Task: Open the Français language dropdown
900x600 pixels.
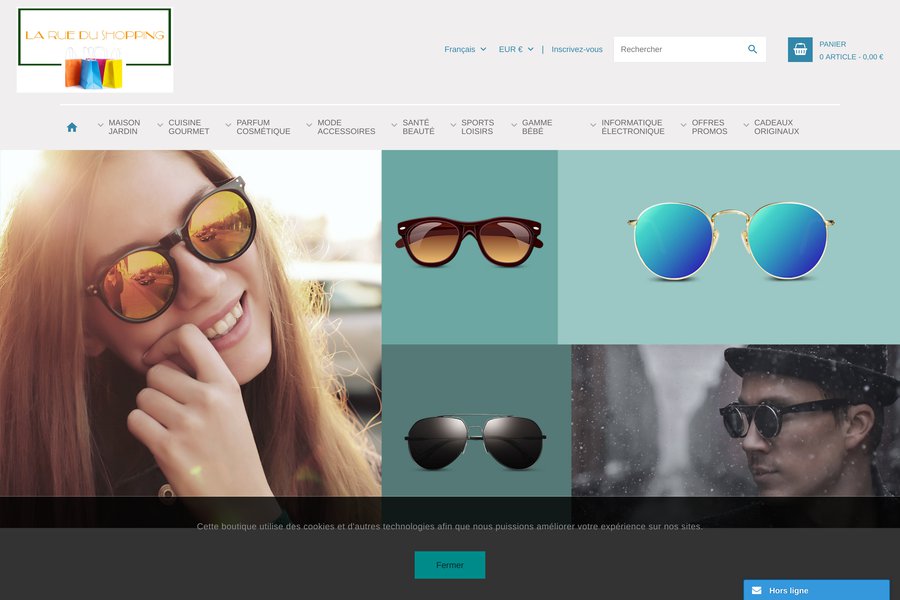Action: click(465, 49)
